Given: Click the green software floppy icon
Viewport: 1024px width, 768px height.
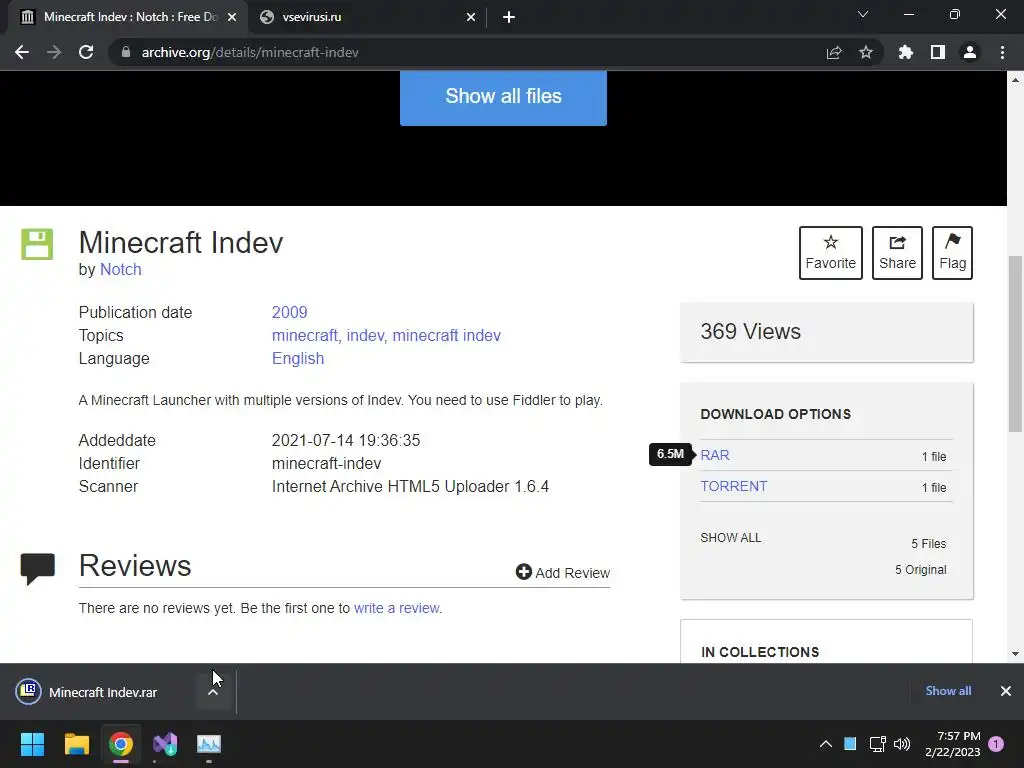Looking at the screenshot, I should [x=37, y=244].
